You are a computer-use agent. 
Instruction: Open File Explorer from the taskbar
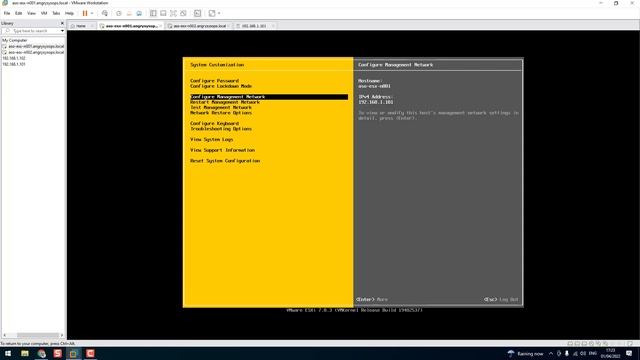click(25, 353)
